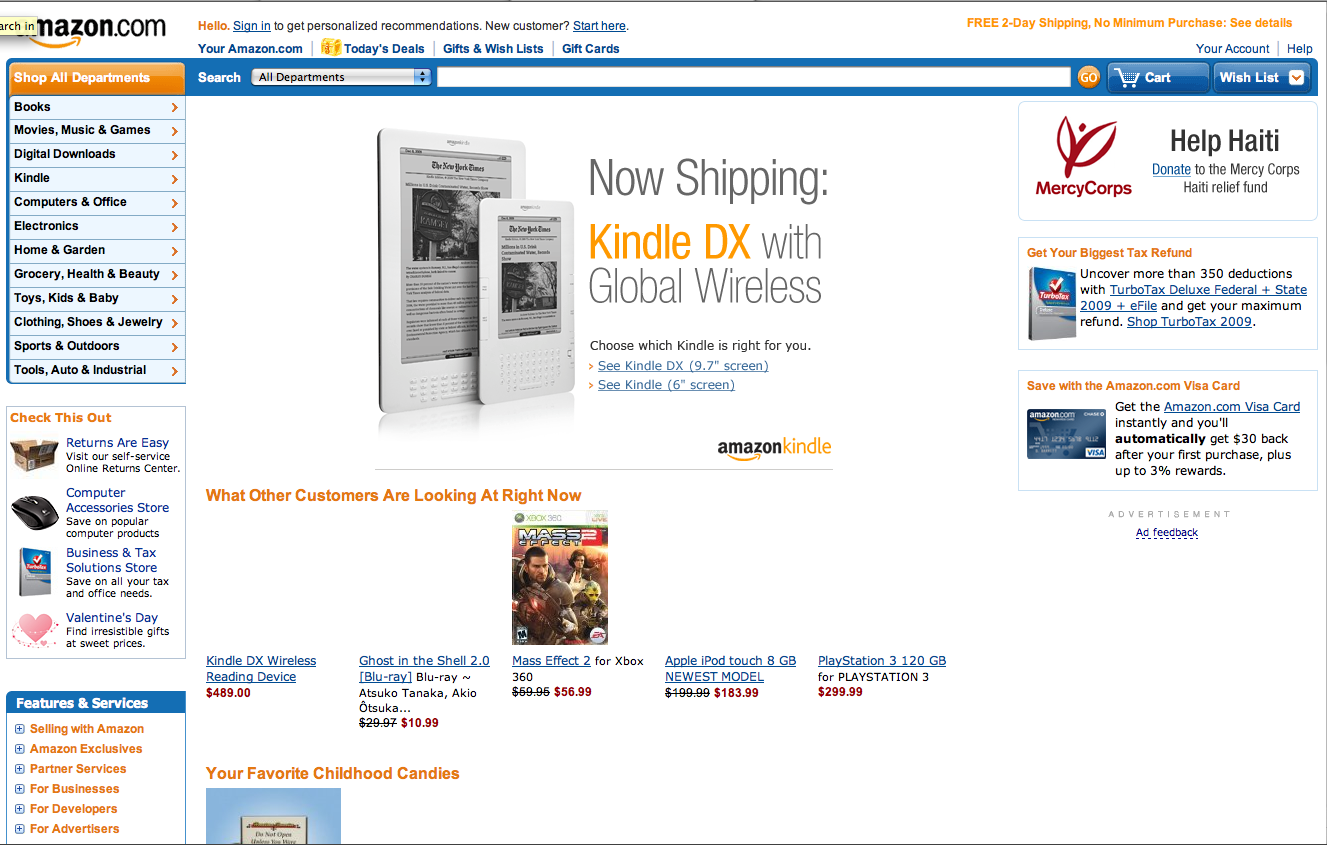
Task: Expand the Selling with Amazon section
Action: pyautogui.click(x=20, y=729)
